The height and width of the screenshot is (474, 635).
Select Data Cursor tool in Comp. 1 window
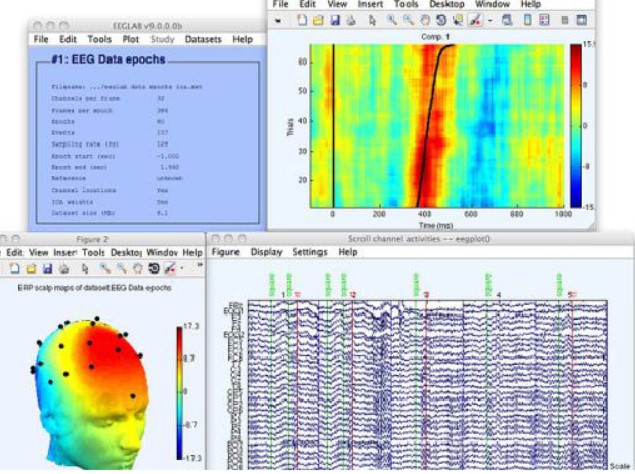[x=458, y=20]
